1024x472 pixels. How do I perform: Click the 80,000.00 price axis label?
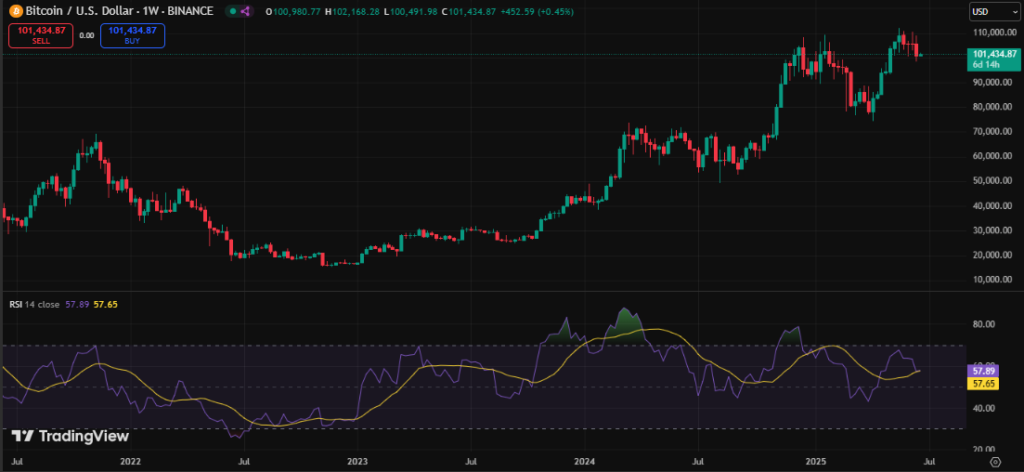[x=995, y=107]
